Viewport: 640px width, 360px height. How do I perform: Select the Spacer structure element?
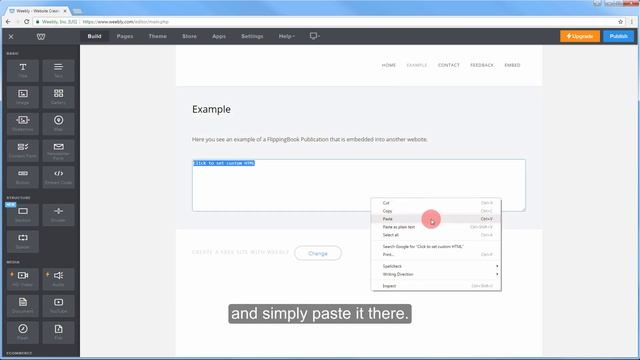pyautogui.click(x=23, y=241)
